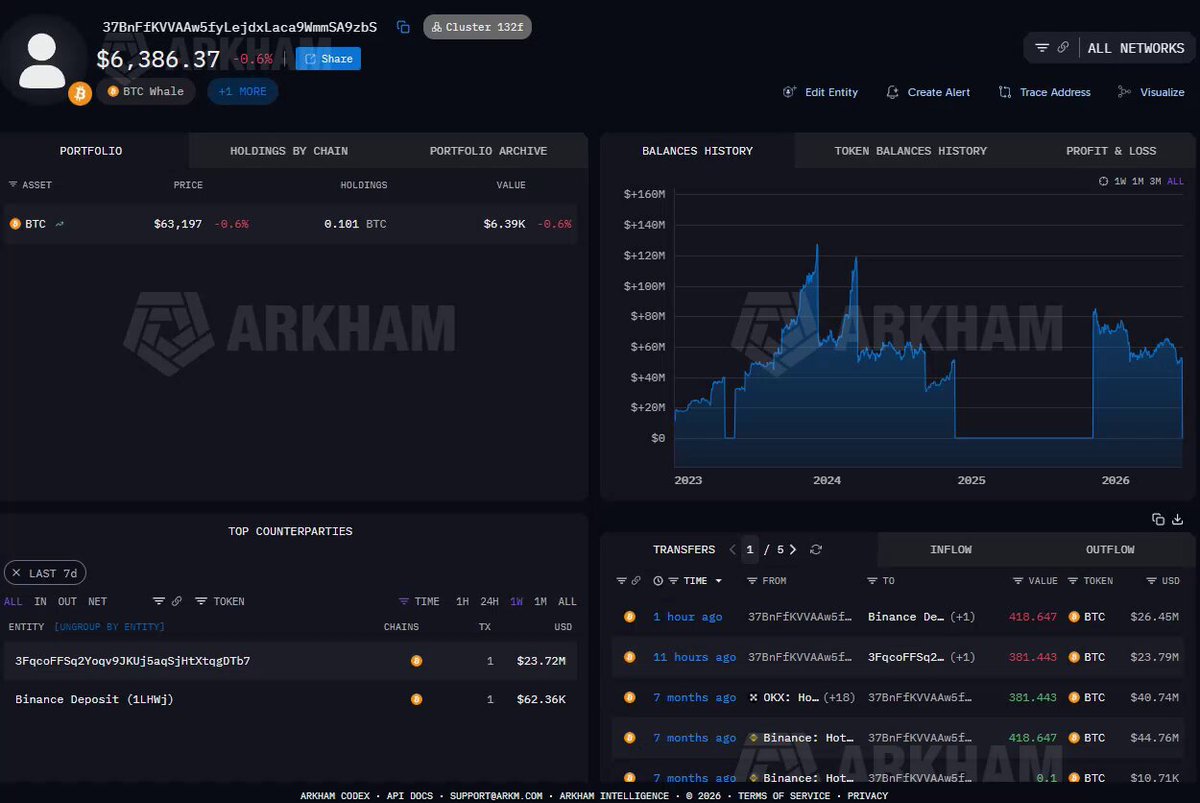
Task: Open the 11 hours ago transfer timestamp
Action: coord(694,657)
